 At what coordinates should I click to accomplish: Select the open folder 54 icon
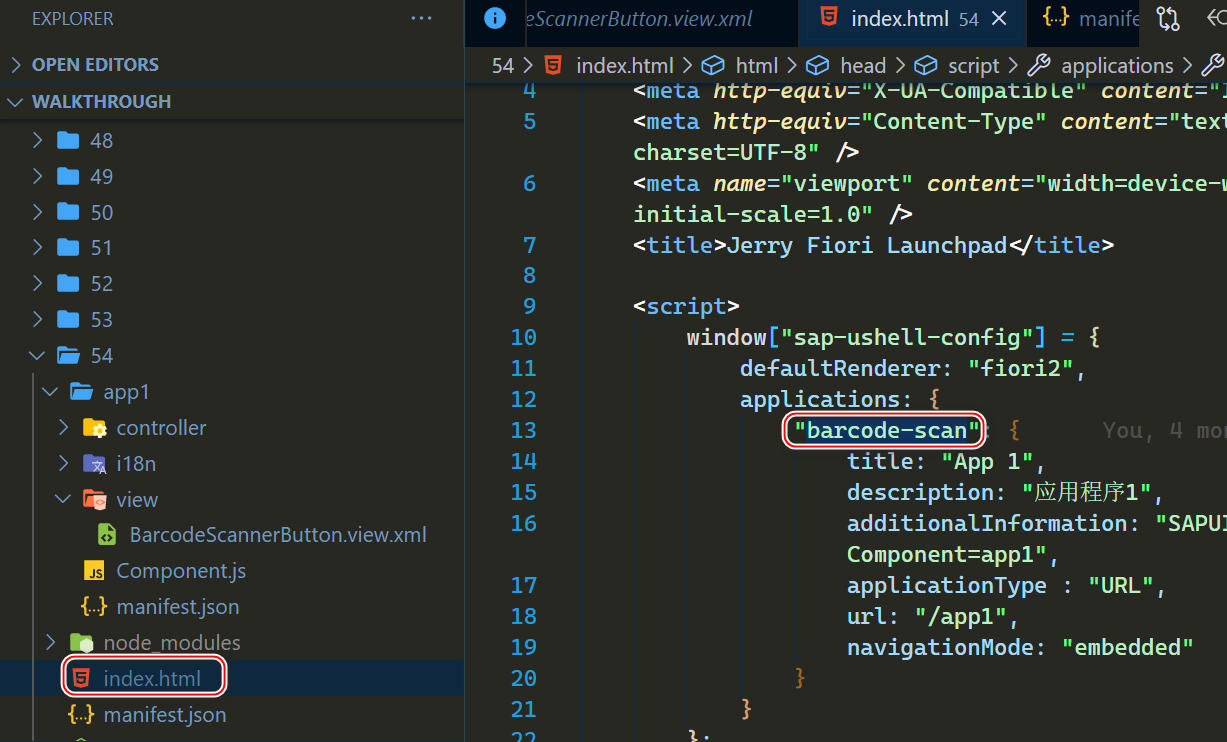point(69,355)
